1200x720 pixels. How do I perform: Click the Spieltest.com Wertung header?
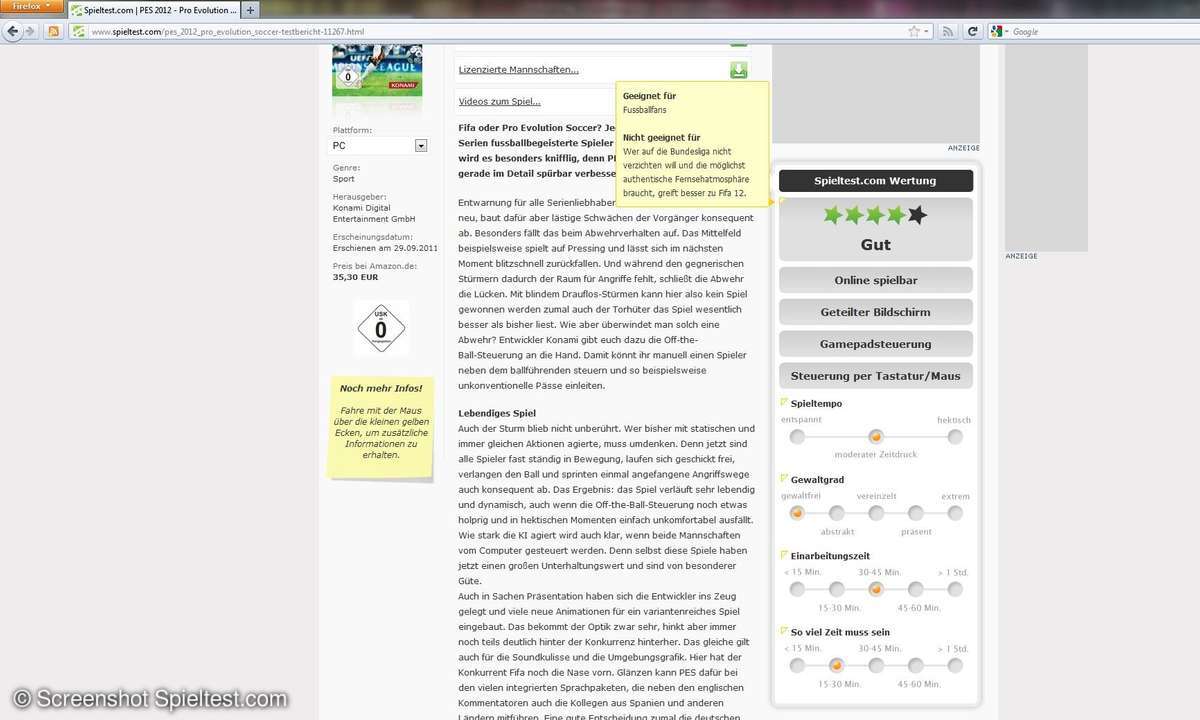tap(875, 181)
